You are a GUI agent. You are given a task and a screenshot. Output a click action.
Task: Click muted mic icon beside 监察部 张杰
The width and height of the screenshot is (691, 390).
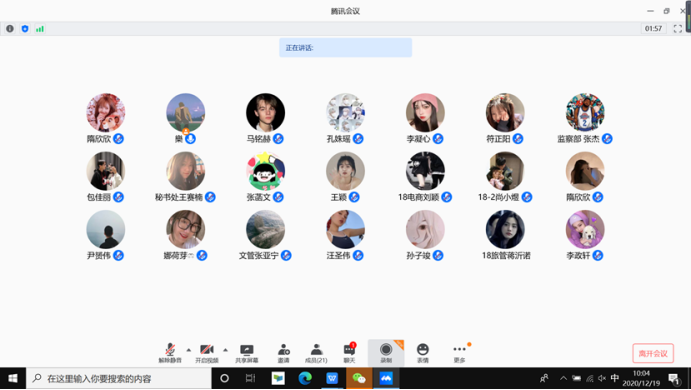tap(607, 139)
